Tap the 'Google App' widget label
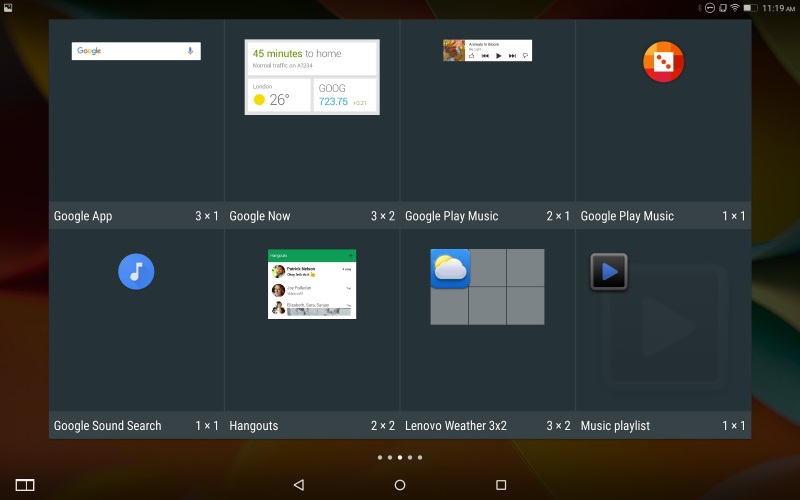Viewport: 800px width, 500px height. [83, 216]
